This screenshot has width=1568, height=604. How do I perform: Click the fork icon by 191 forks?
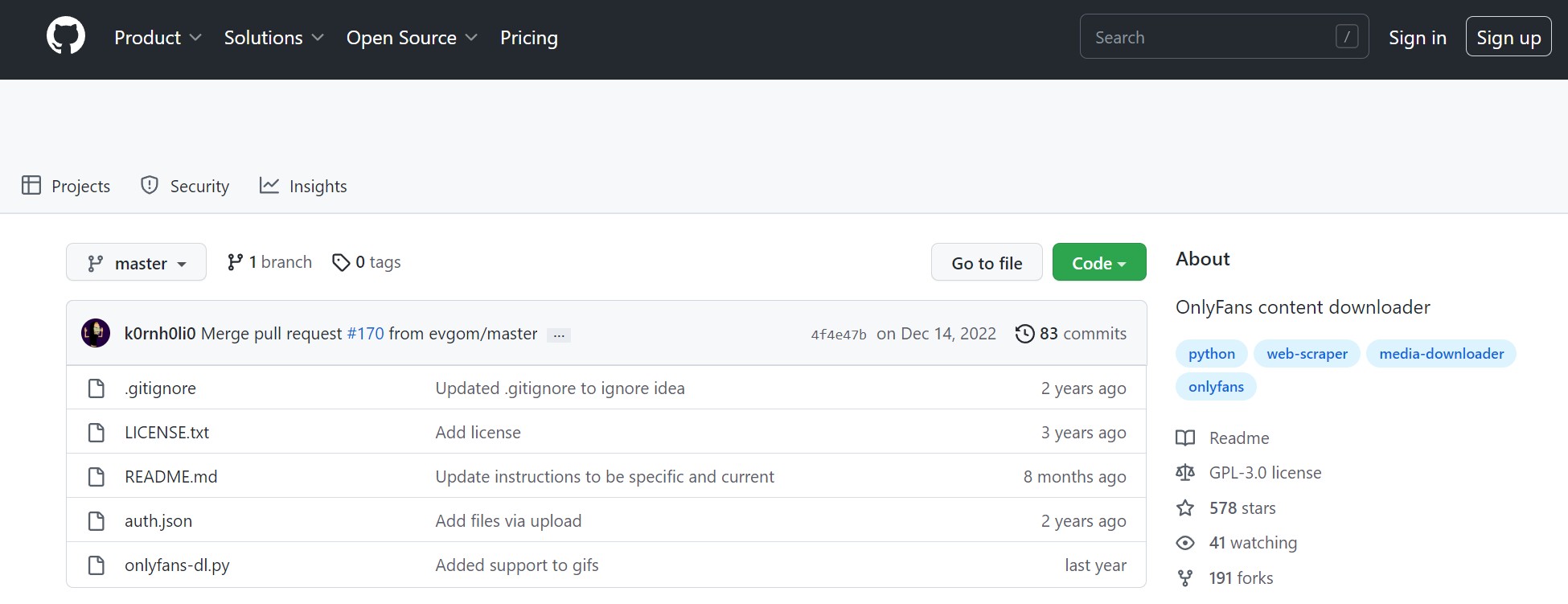(x=1185, y=578)
